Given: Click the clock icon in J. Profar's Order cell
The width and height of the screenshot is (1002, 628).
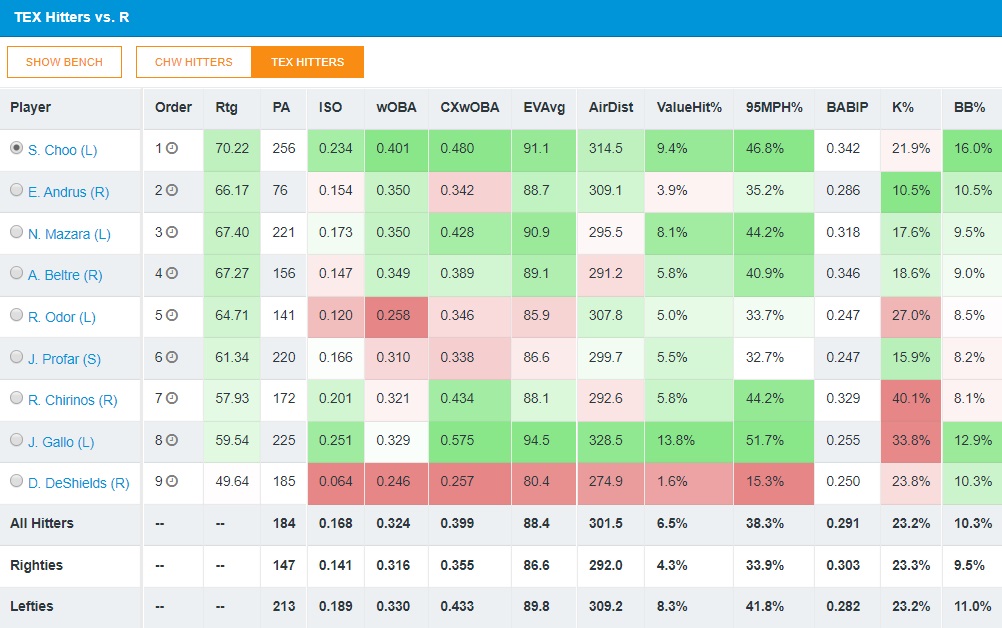Looking at the screenshot, I should pyautogui.click(x=172, y=358).
